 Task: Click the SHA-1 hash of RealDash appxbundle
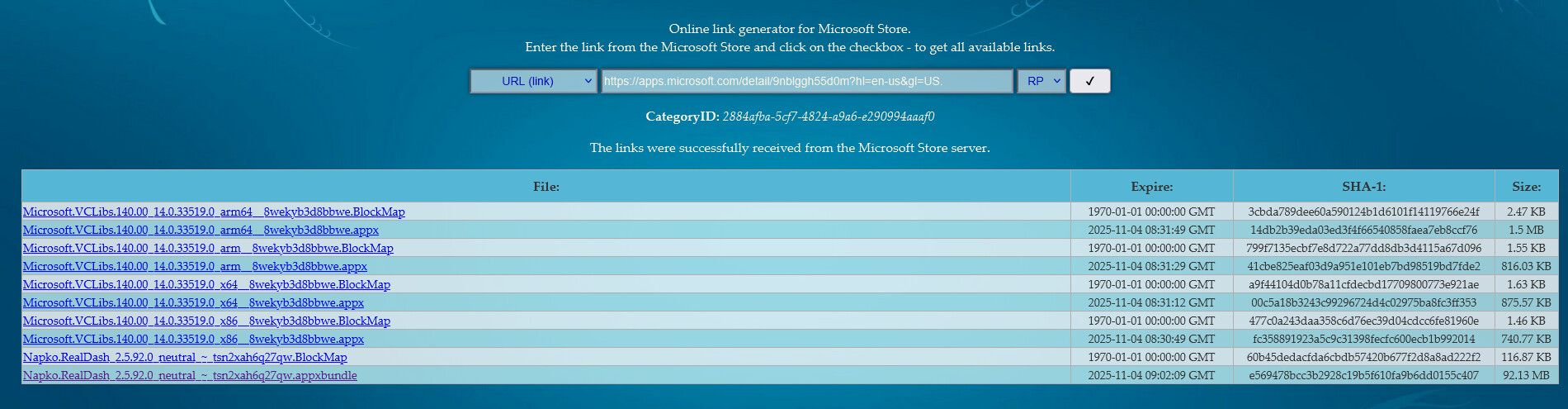point(1363,376)
